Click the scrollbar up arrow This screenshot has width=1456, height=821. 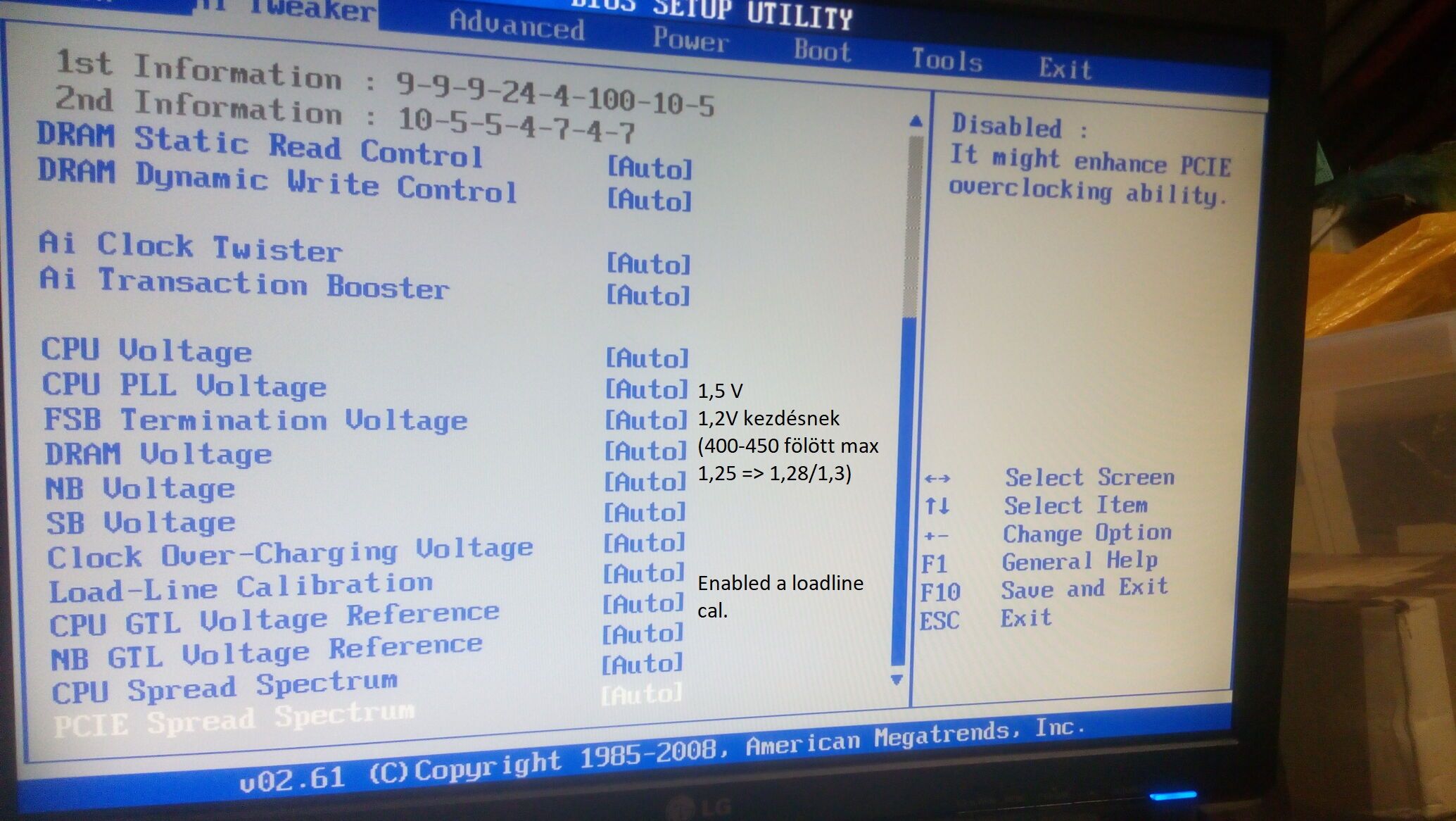click(x=916, y=121)
